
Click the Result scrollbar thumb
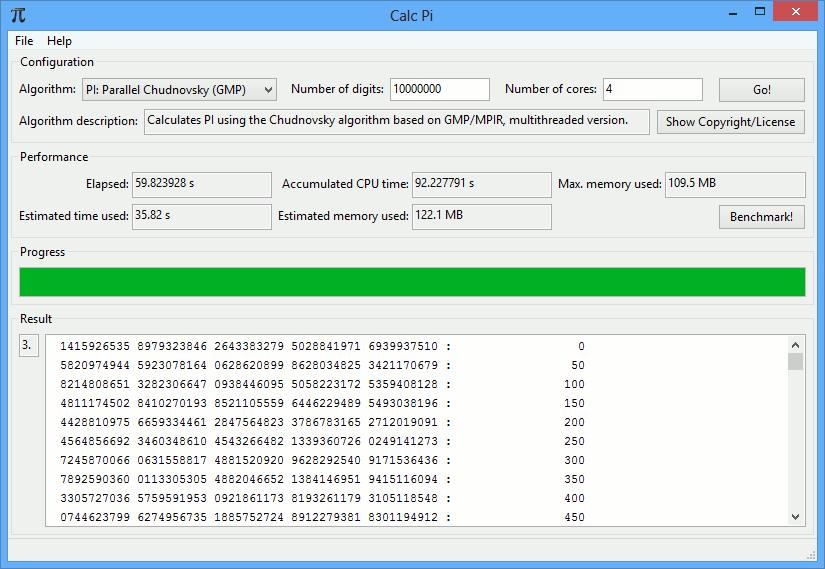click(x=796, y=362)
